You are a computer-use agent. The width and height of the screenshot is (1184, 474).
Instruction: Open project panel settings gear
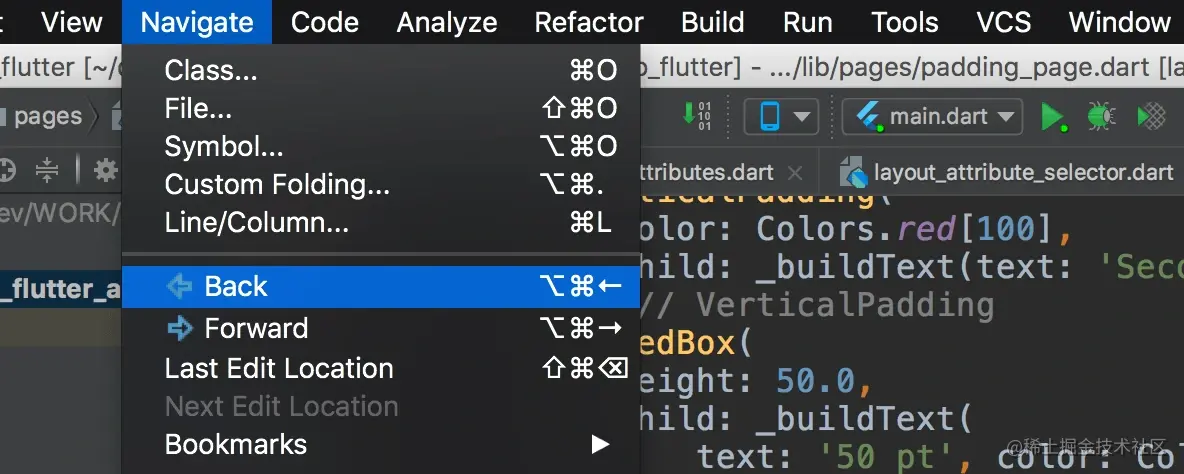pos(105,171)
